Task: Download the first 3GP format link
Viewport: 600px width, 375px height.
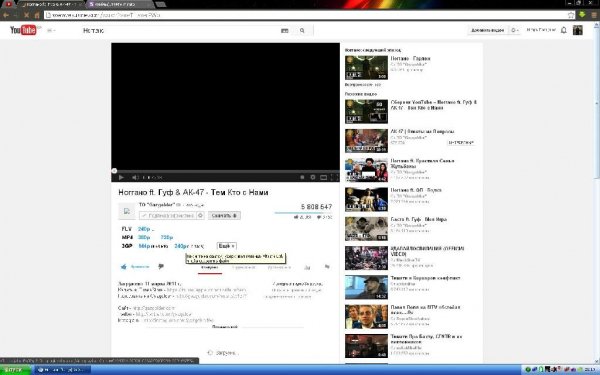Action: pos(145,246)
